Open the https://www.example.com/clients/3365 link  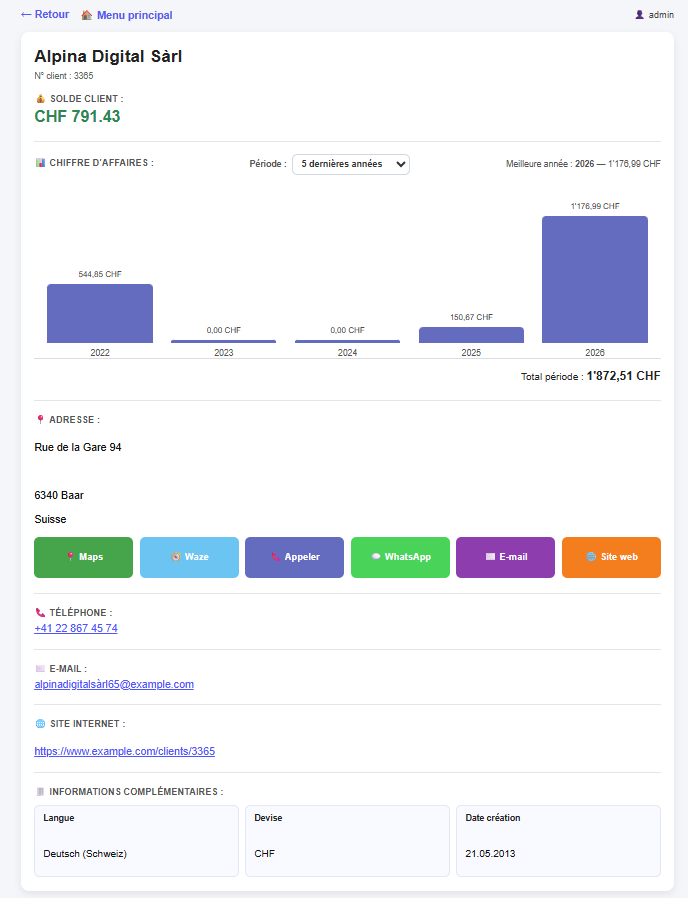click(x=125, y=751)
